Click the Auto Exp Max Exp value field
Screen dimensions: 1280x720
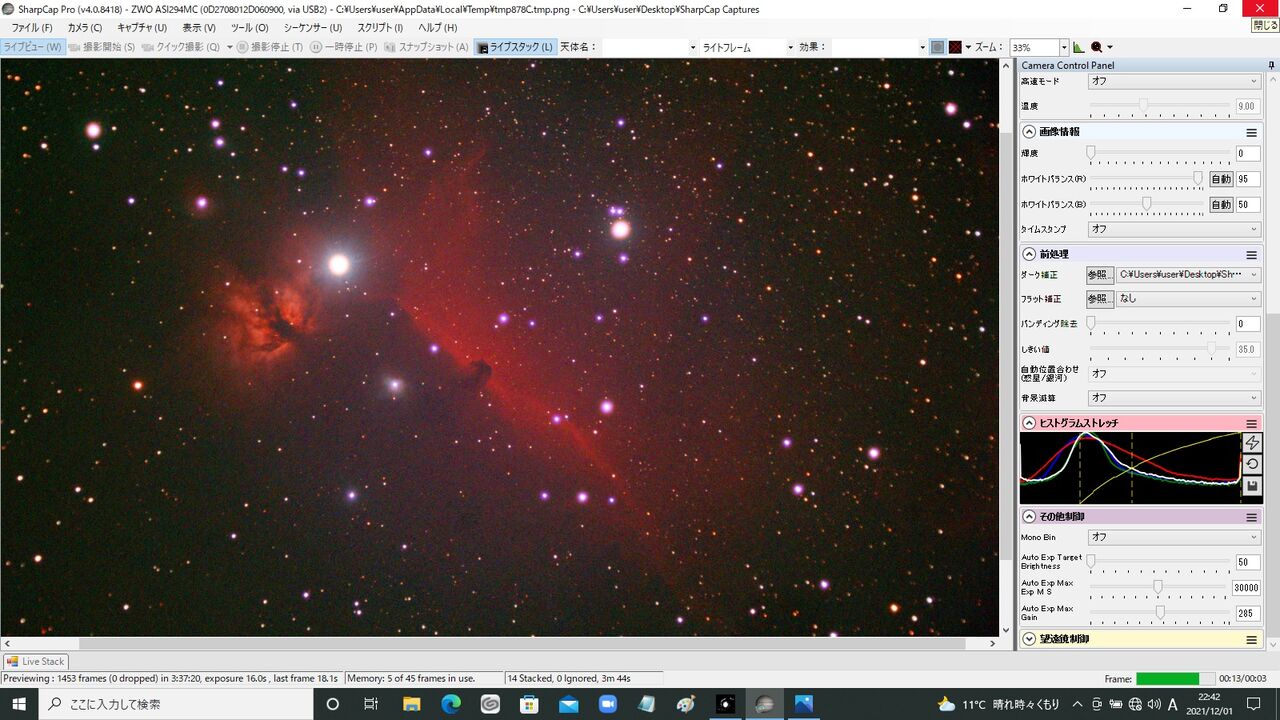1247,588
